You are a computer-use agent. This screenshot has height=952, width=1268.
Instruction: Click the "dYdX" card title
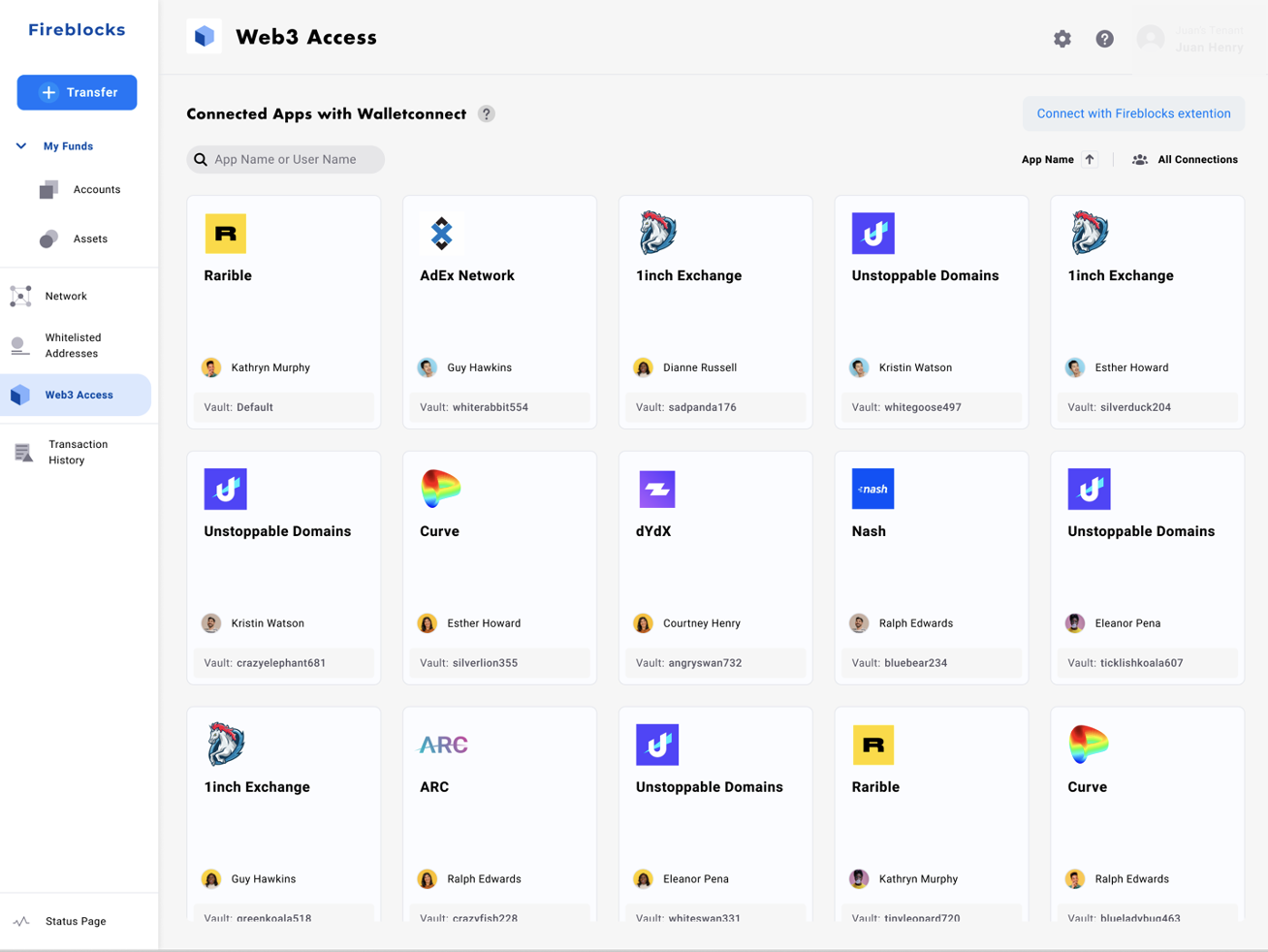653,531
